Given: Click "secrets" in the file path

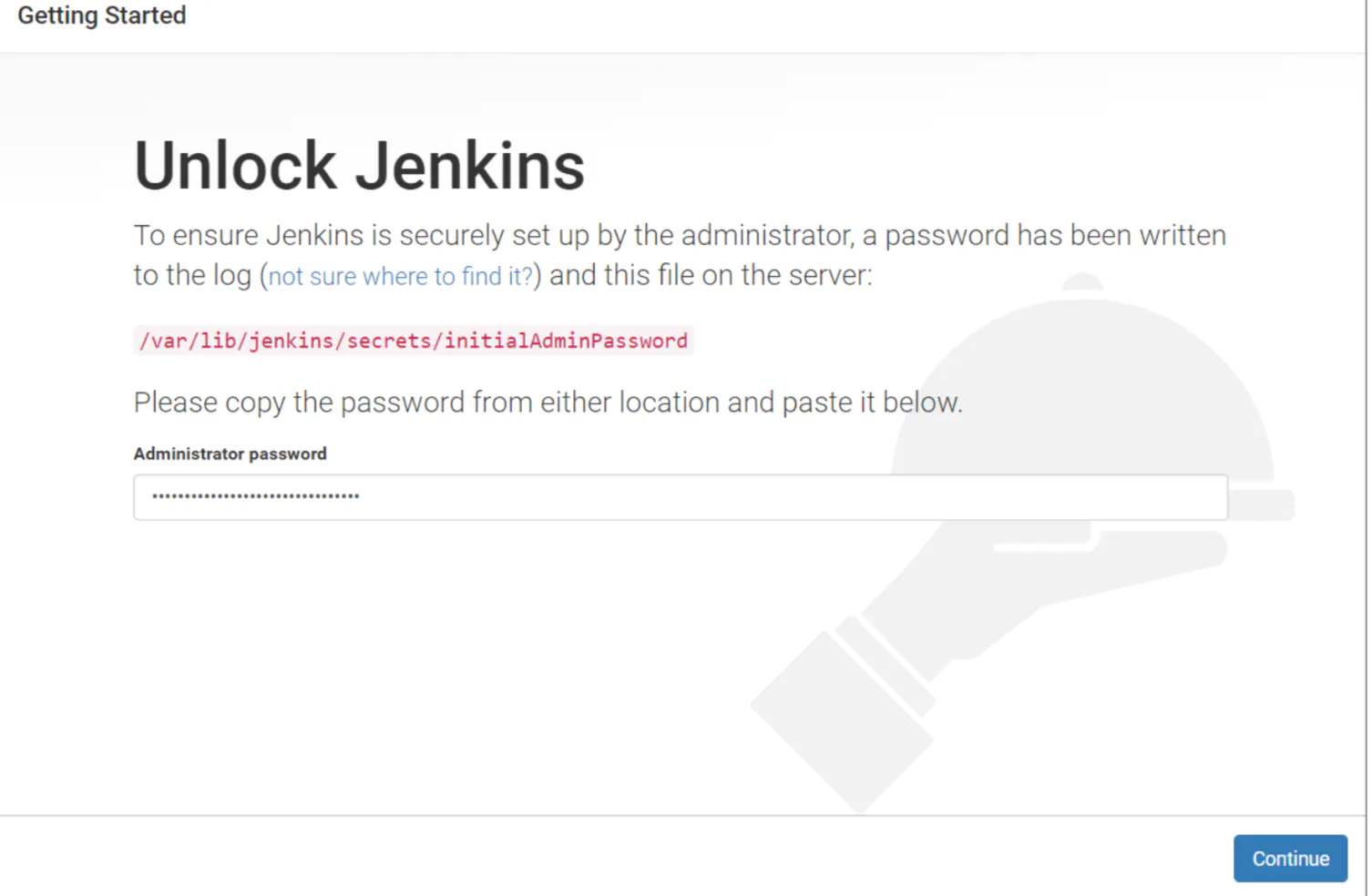Looking at the screenshot, I should [x=389, y=341].
